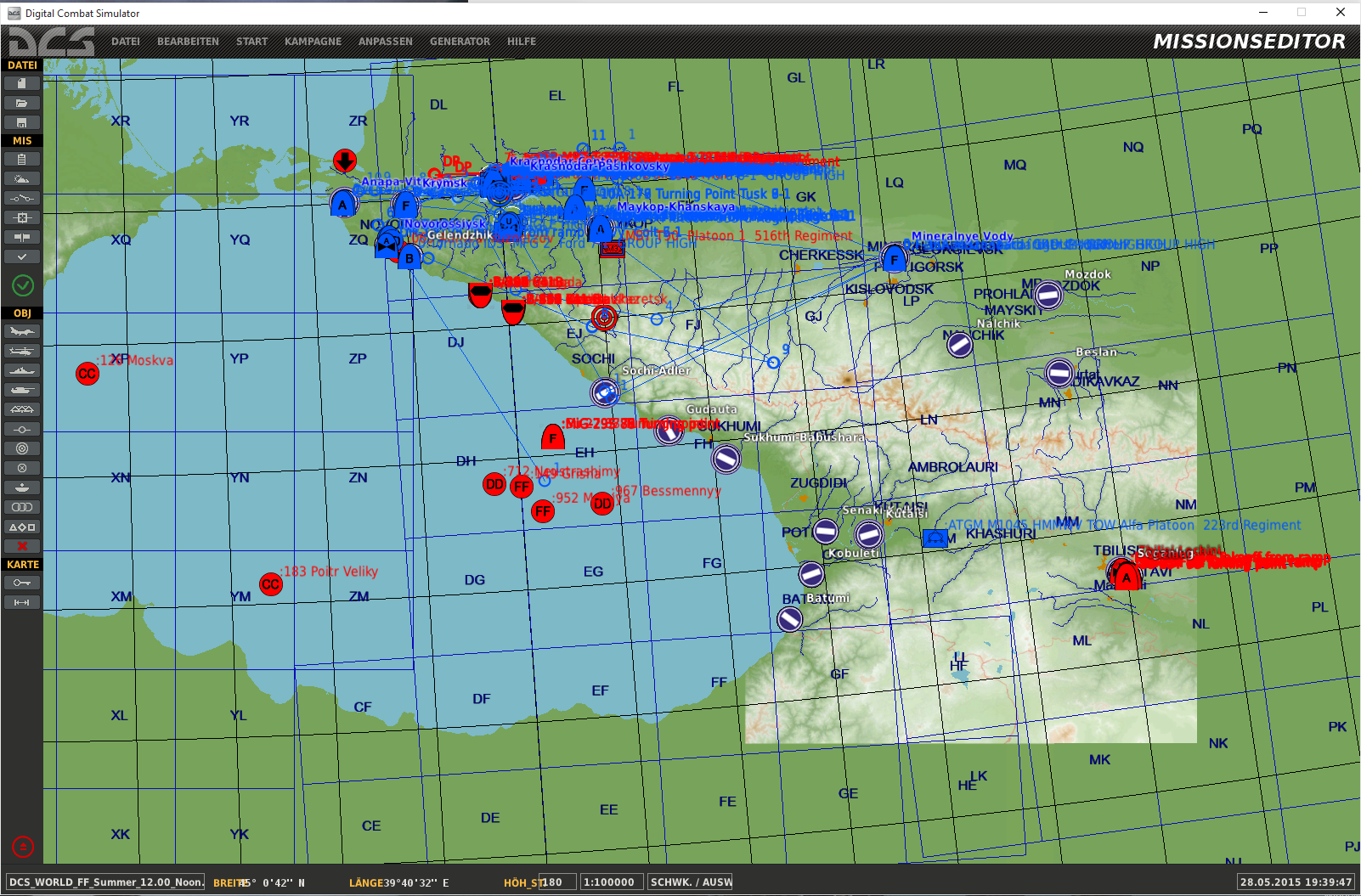This screenshot has height=896, width=1361.
Task: Choose the ground vehicle tank tool
Action: point(22,390)
